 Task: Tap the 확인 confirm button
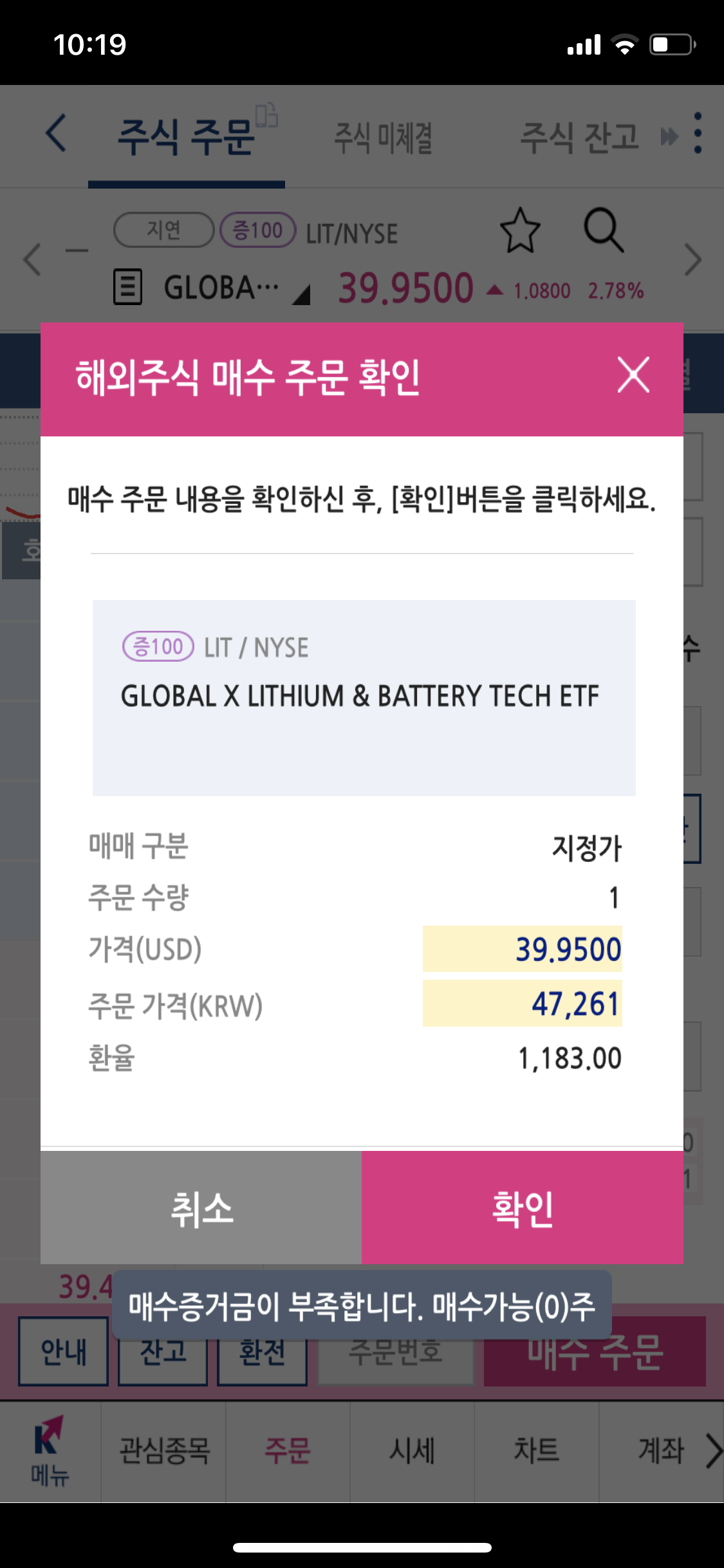pyautogui.click(x=522, y=1208)
